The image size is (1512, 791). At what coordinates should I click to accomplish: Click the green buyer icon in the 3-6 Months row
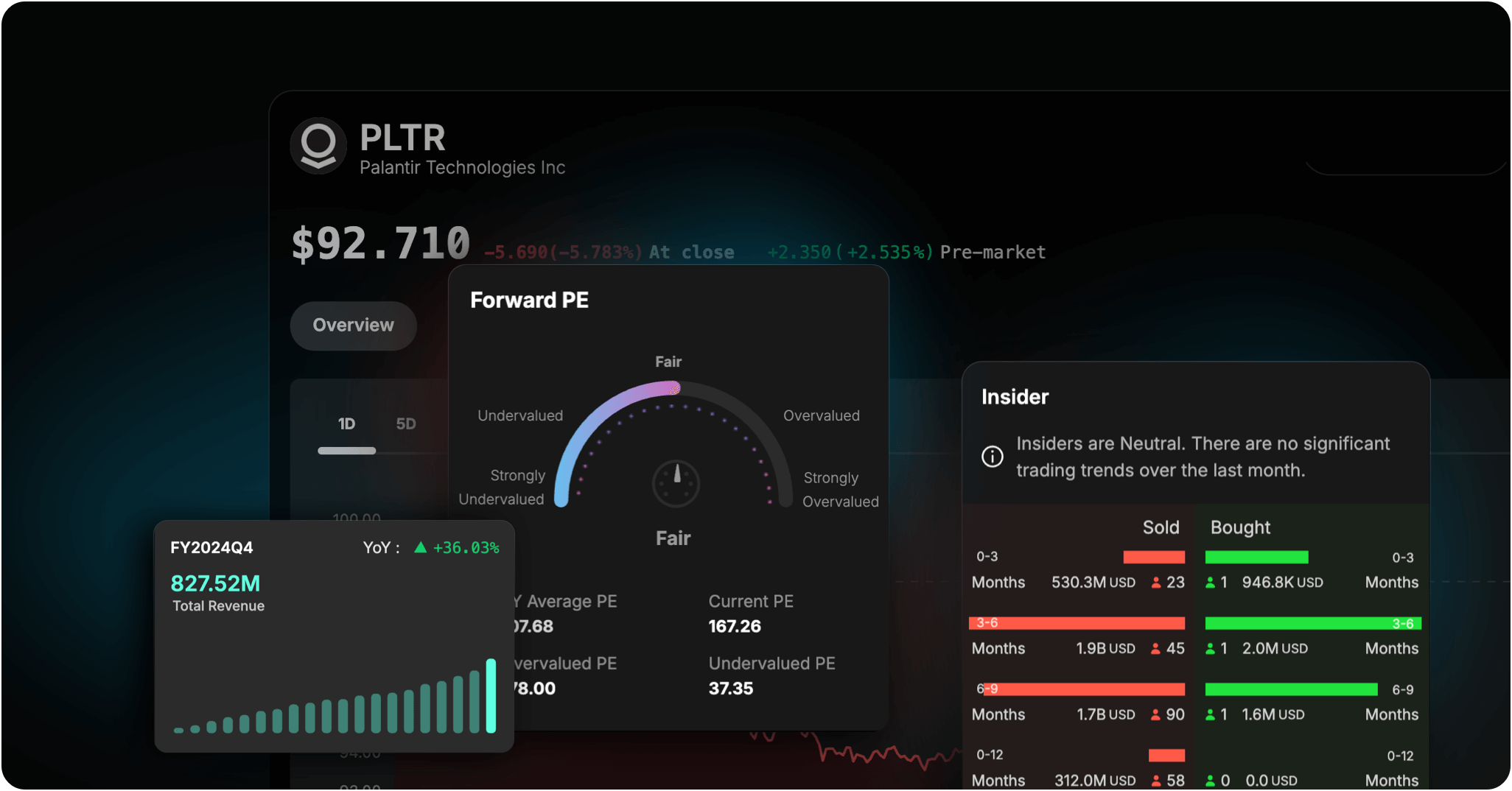(1211, 648)
